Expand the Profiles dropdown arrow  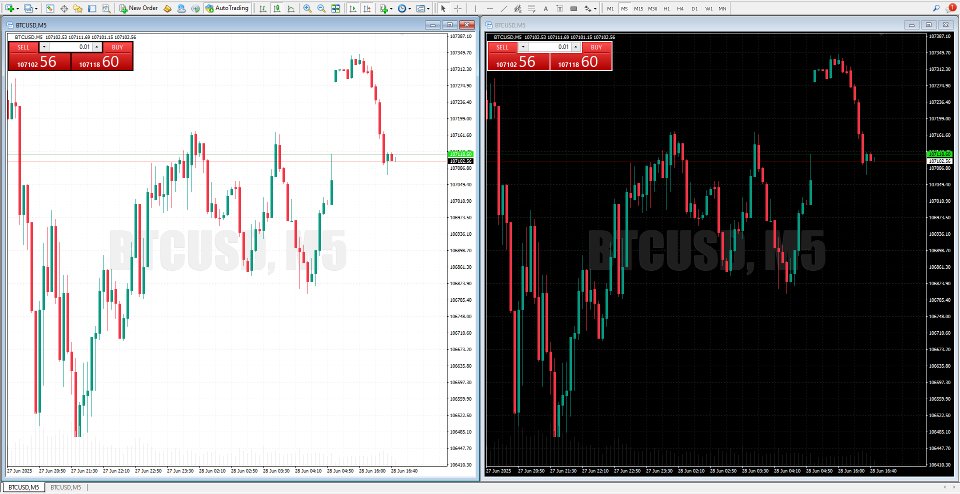pos(37,9)
